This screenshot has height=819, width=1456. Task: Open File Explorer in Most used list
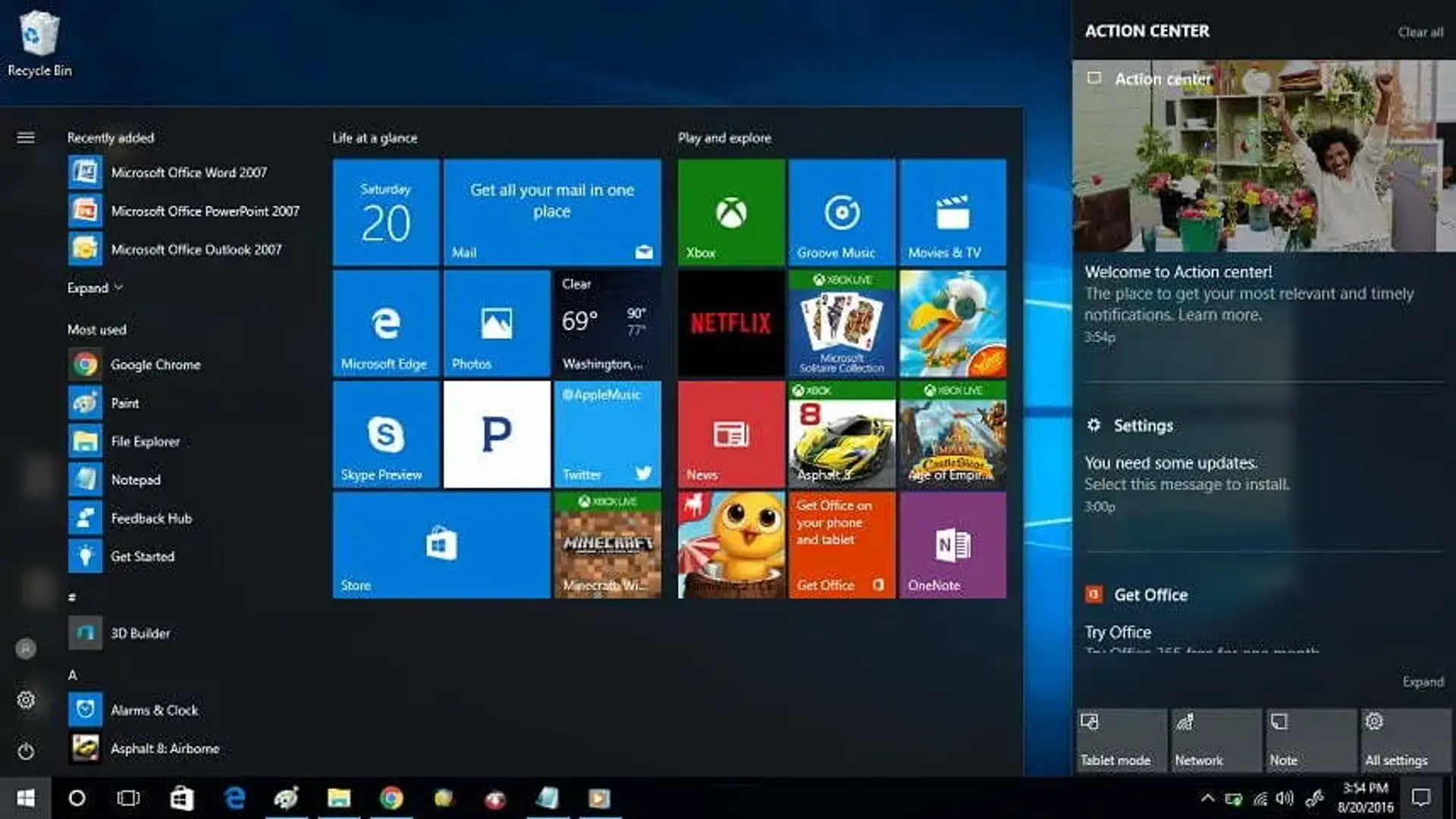[x=186, y=441]
